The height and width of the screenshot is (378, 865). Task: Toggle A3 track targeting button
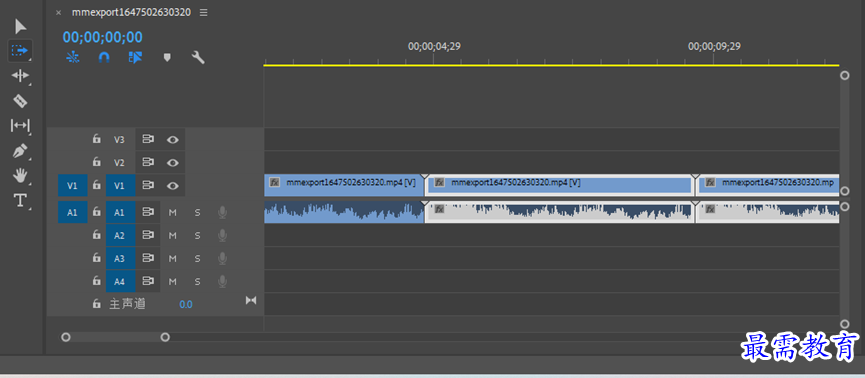[x=120, y=259]
